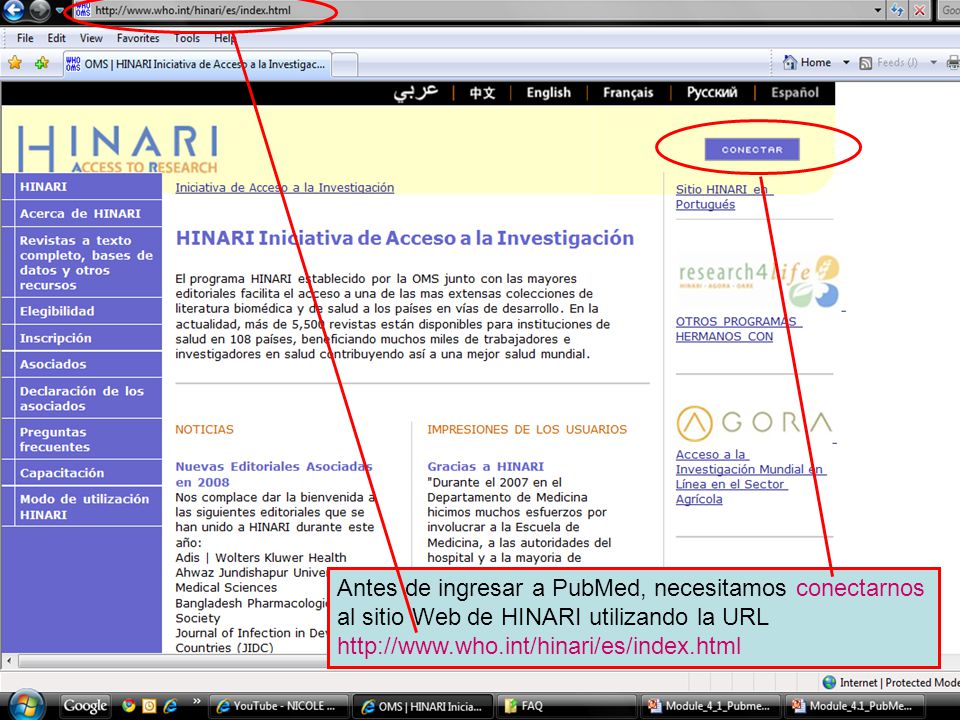The height and width of the screenshot is (720, 960).
Task: Launch Chrome from quick launch
Action: click(x=128, y=706)
